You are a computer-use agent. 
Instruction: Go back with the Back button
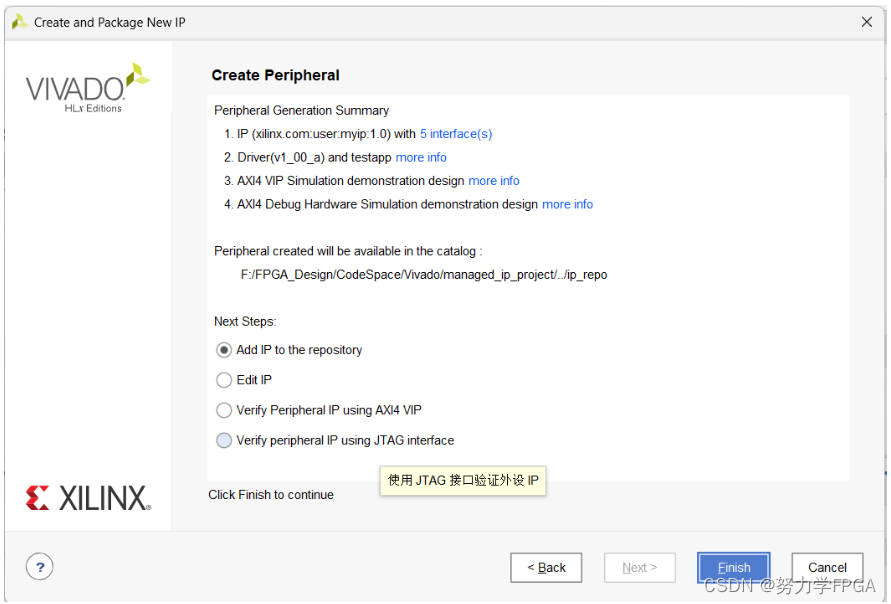click(546, 568)
